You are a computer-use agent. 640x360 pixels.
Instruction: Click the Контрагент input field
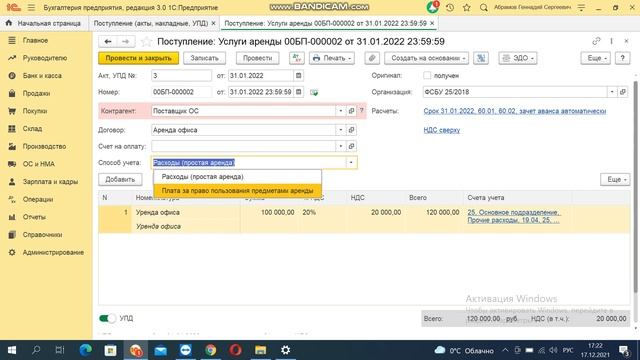244,111
